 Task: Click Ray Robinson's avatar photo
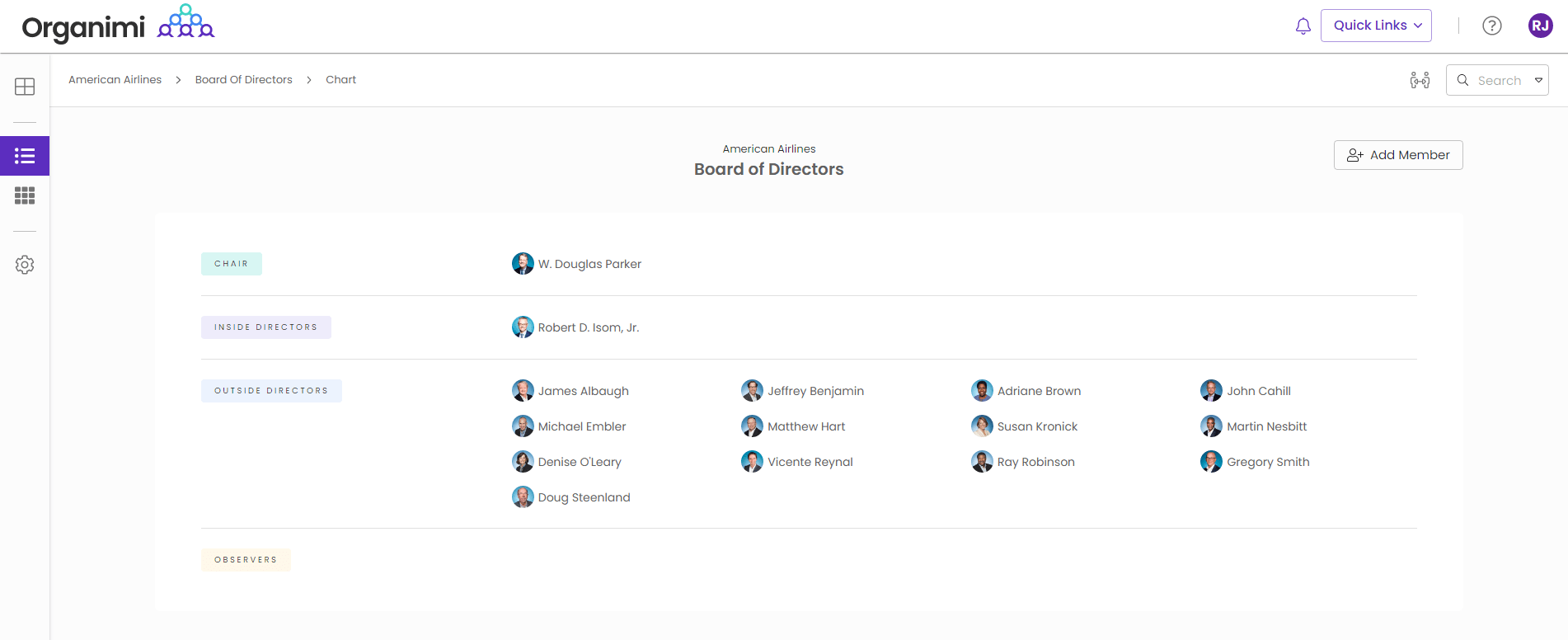[x=982, y=462]
